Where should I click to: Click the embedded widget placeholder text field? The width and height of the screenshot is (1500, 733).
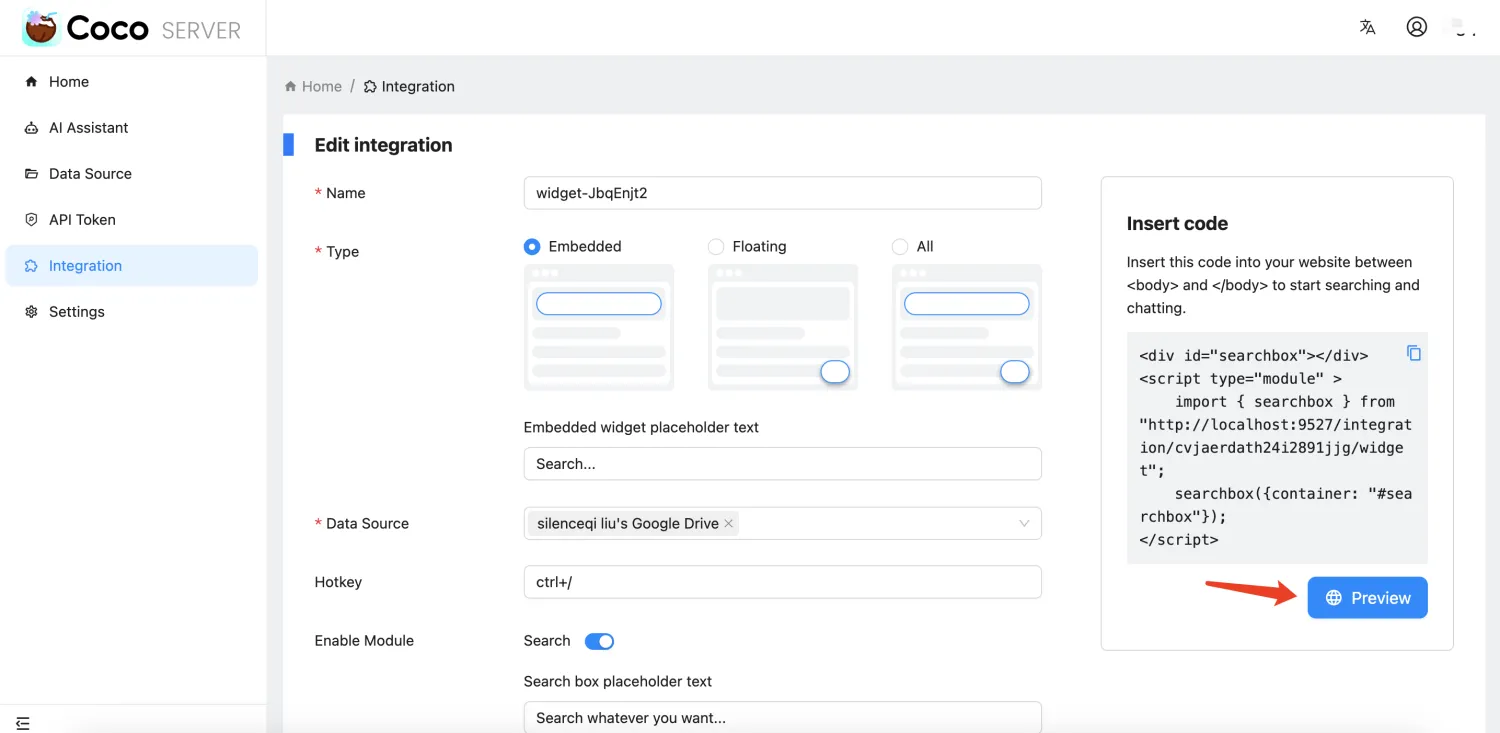[783, 464]
